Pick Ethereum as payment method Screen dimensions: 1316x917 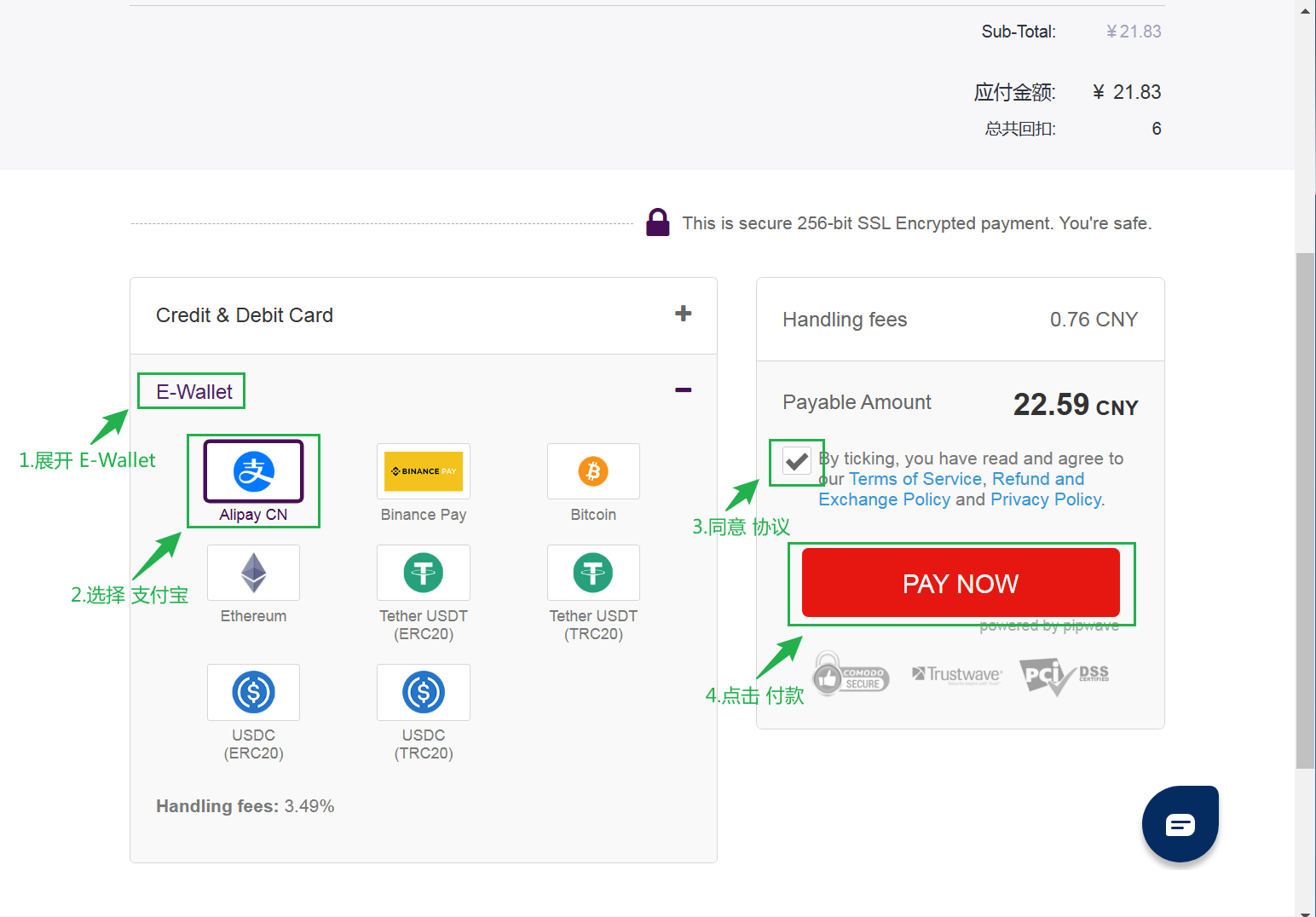pyautogui.click(x=253, y=573)
